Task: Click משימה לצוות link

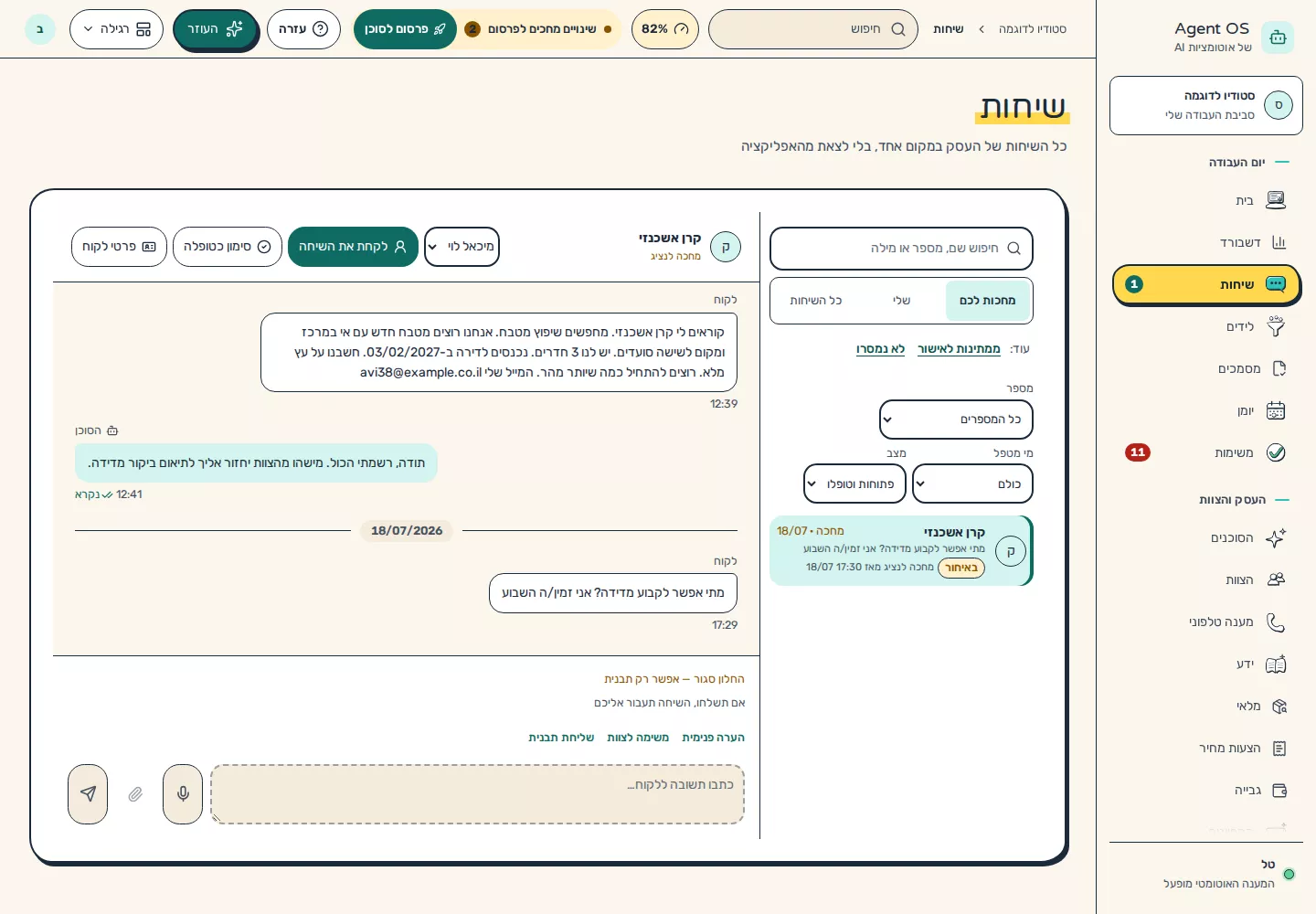Action: 638,738
